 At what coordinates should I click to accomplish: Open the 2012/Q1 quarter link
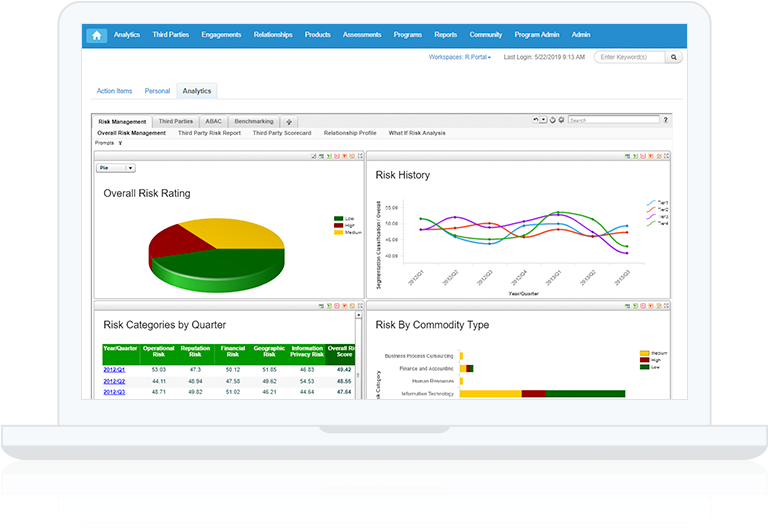[113, 369]
